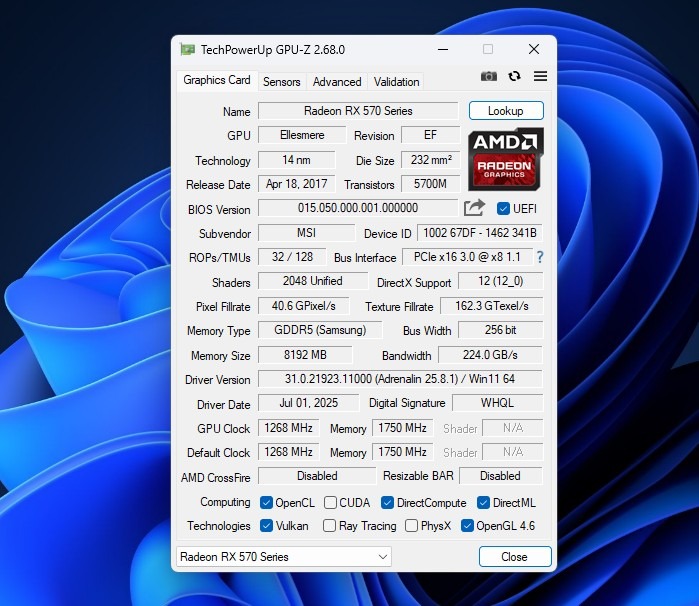Click the Name field Radeon RX 570 Series
The height and width of the screenshot is (606, 699).
(x=358, y=111)
